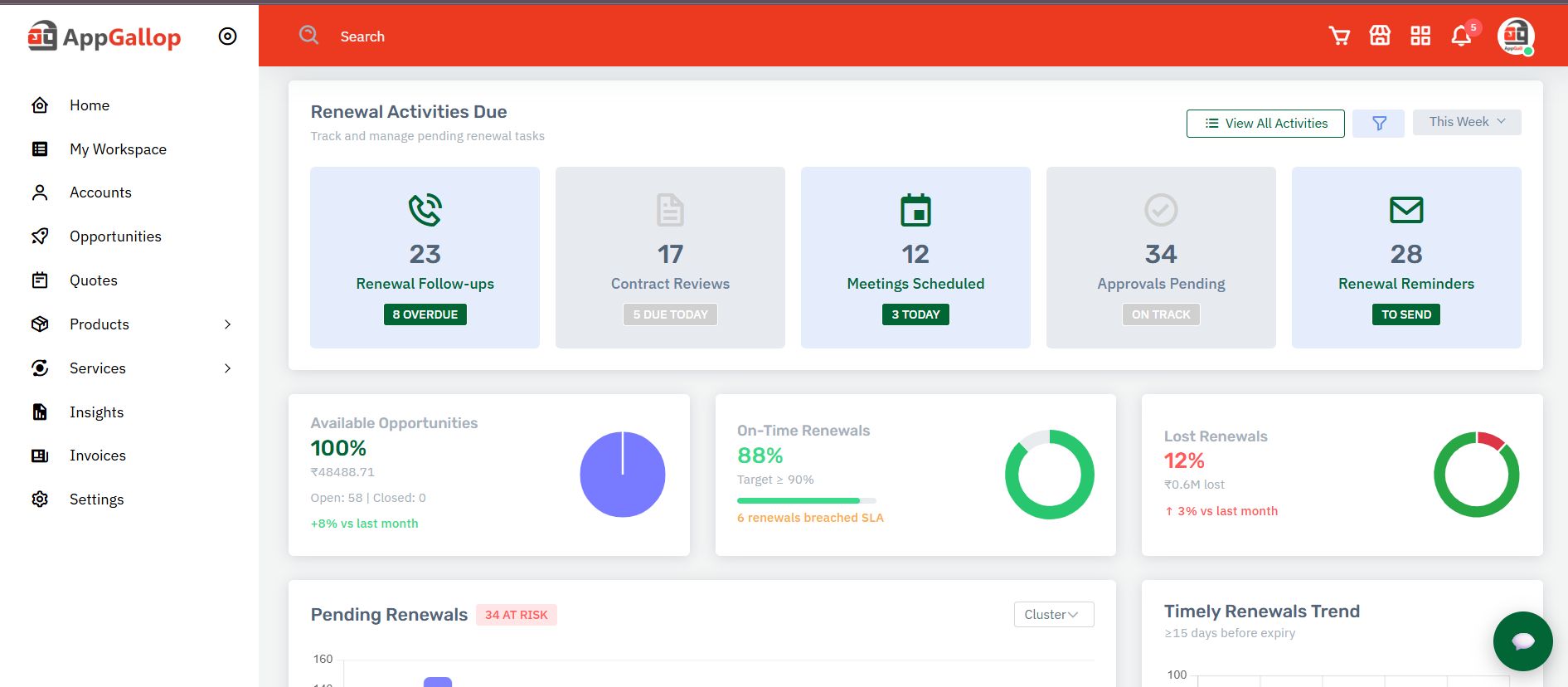Click View All Activities button

pyautogui.click(x=1265, y=124)
